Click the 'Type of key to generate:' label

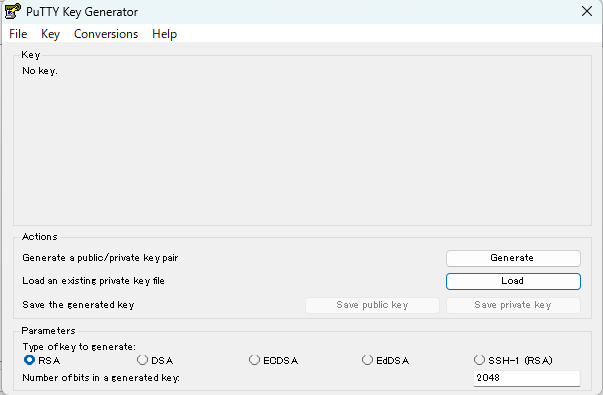pos(79,347)
